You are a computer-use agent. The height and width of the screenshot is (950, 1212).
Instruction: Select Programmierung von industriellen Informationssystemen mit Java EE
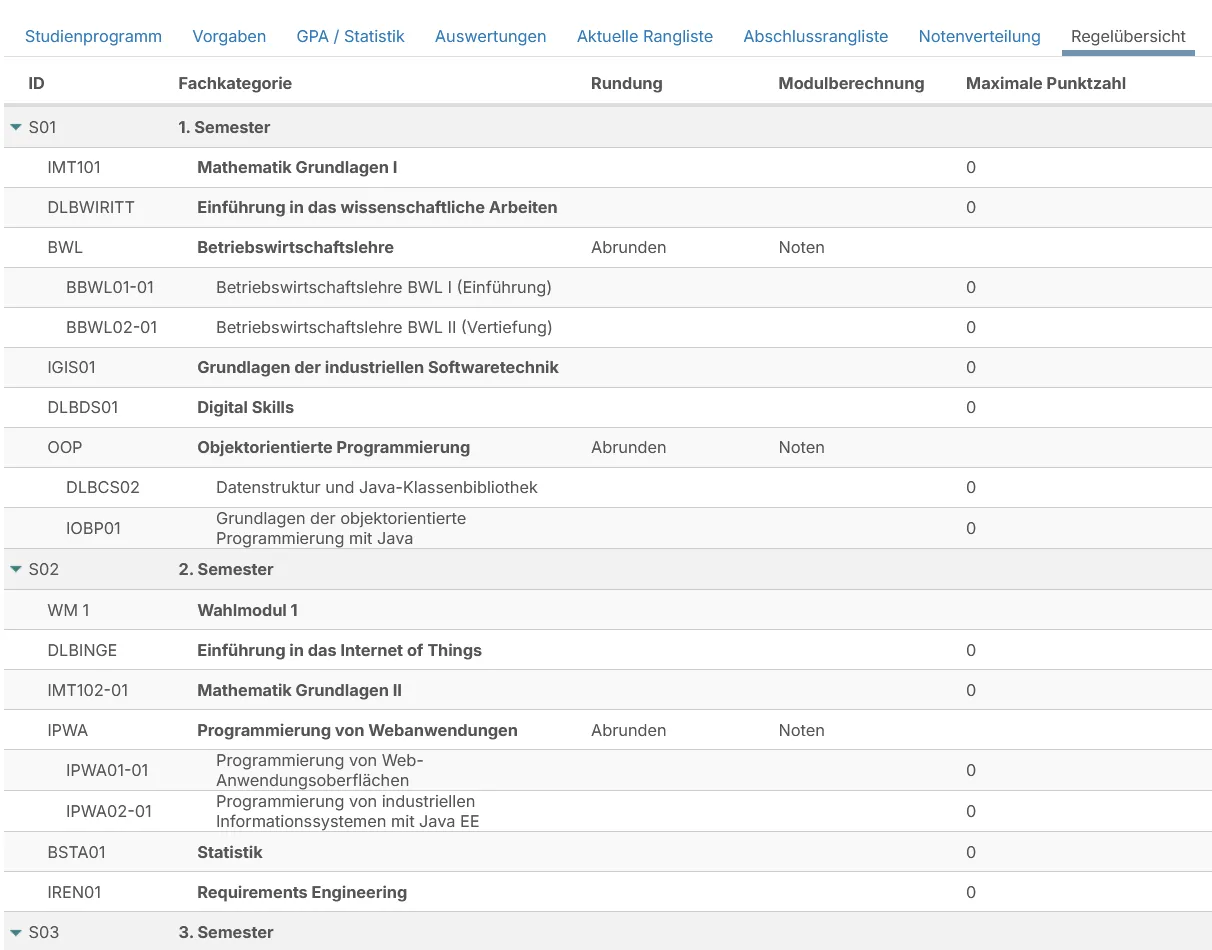(x=348, y=811)
